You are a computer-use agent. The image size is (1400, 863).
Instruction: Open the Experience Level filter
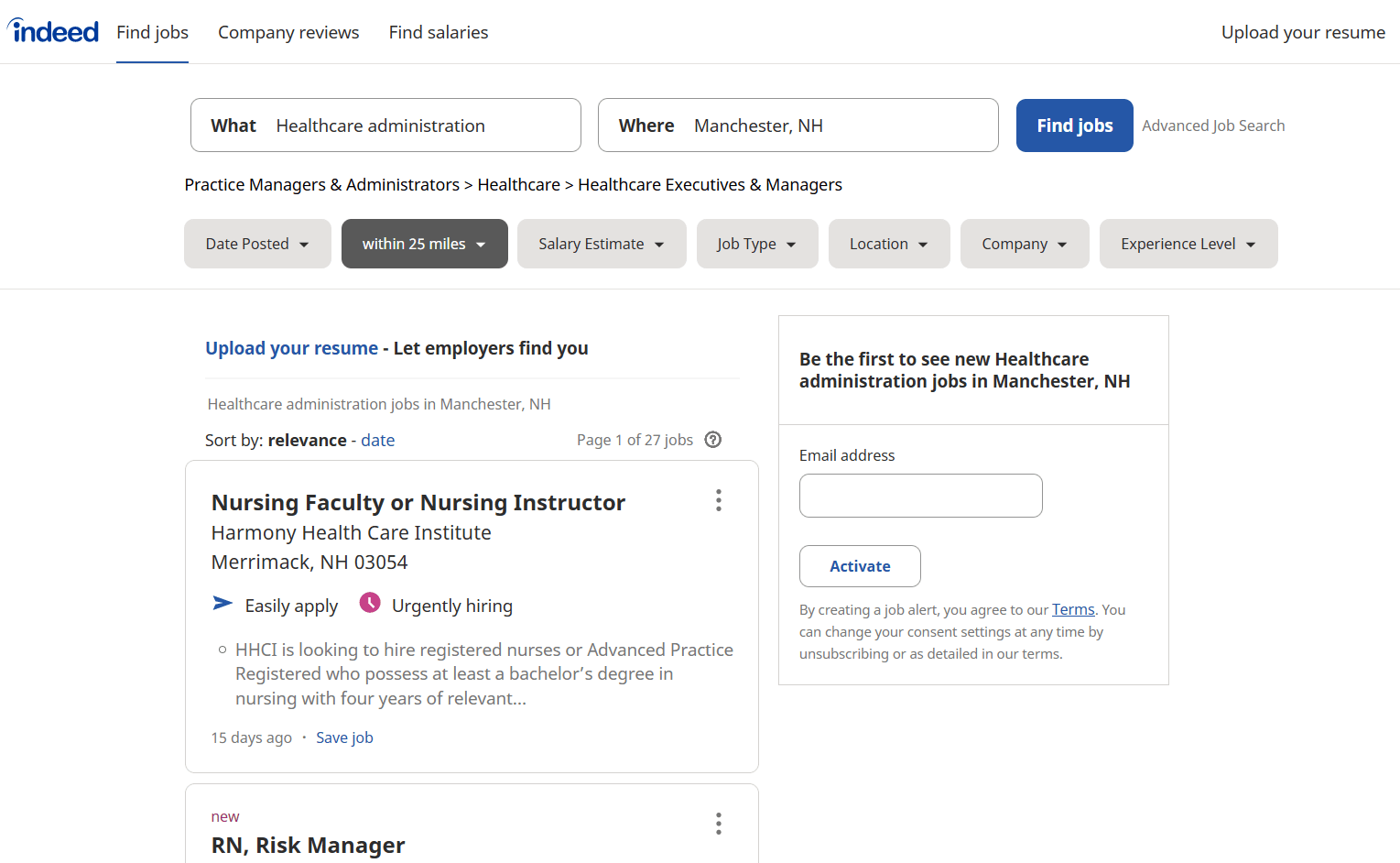(x=1188, y=244)
